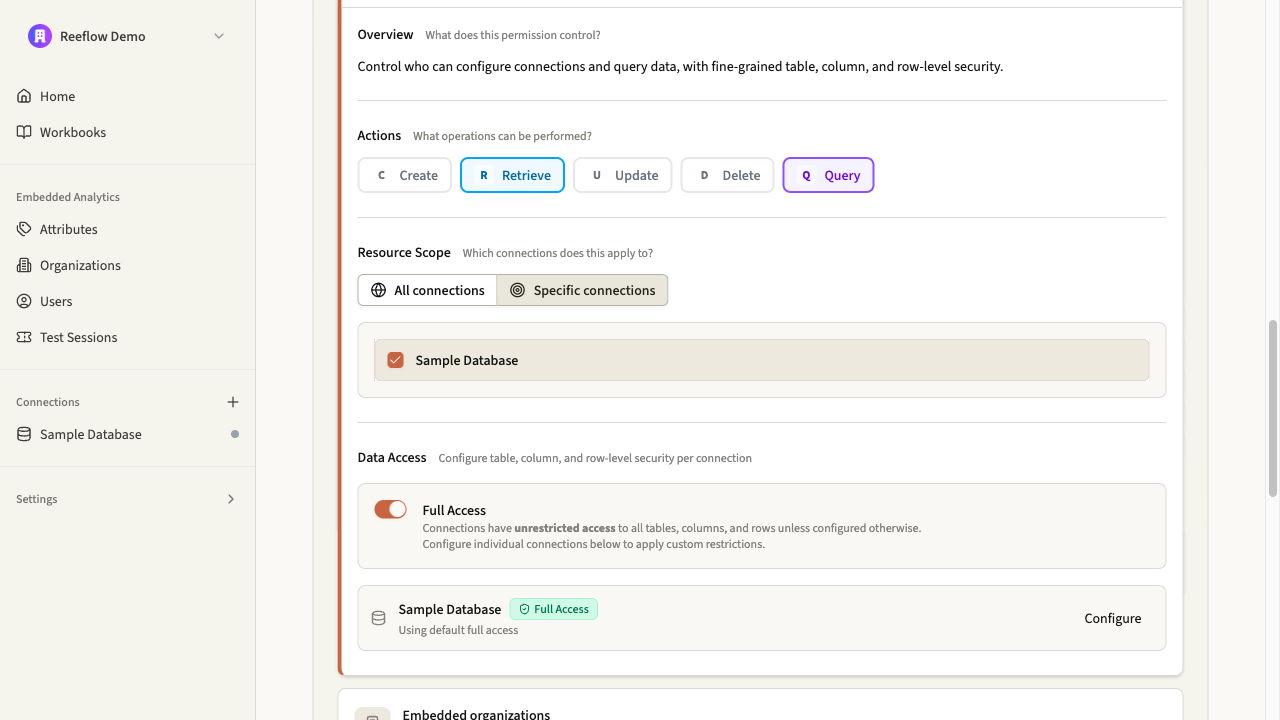Uncheck the Sample Database connection checkbox
The image size is (1280, 720).
coord(395,359)
